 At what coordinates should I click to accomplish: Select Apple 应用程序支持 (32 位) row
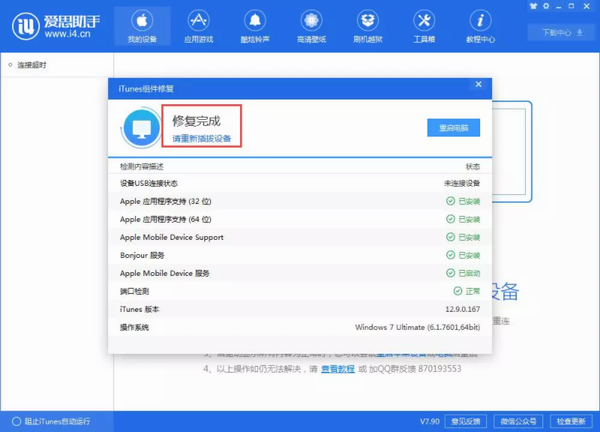click(x=300, y=201)
